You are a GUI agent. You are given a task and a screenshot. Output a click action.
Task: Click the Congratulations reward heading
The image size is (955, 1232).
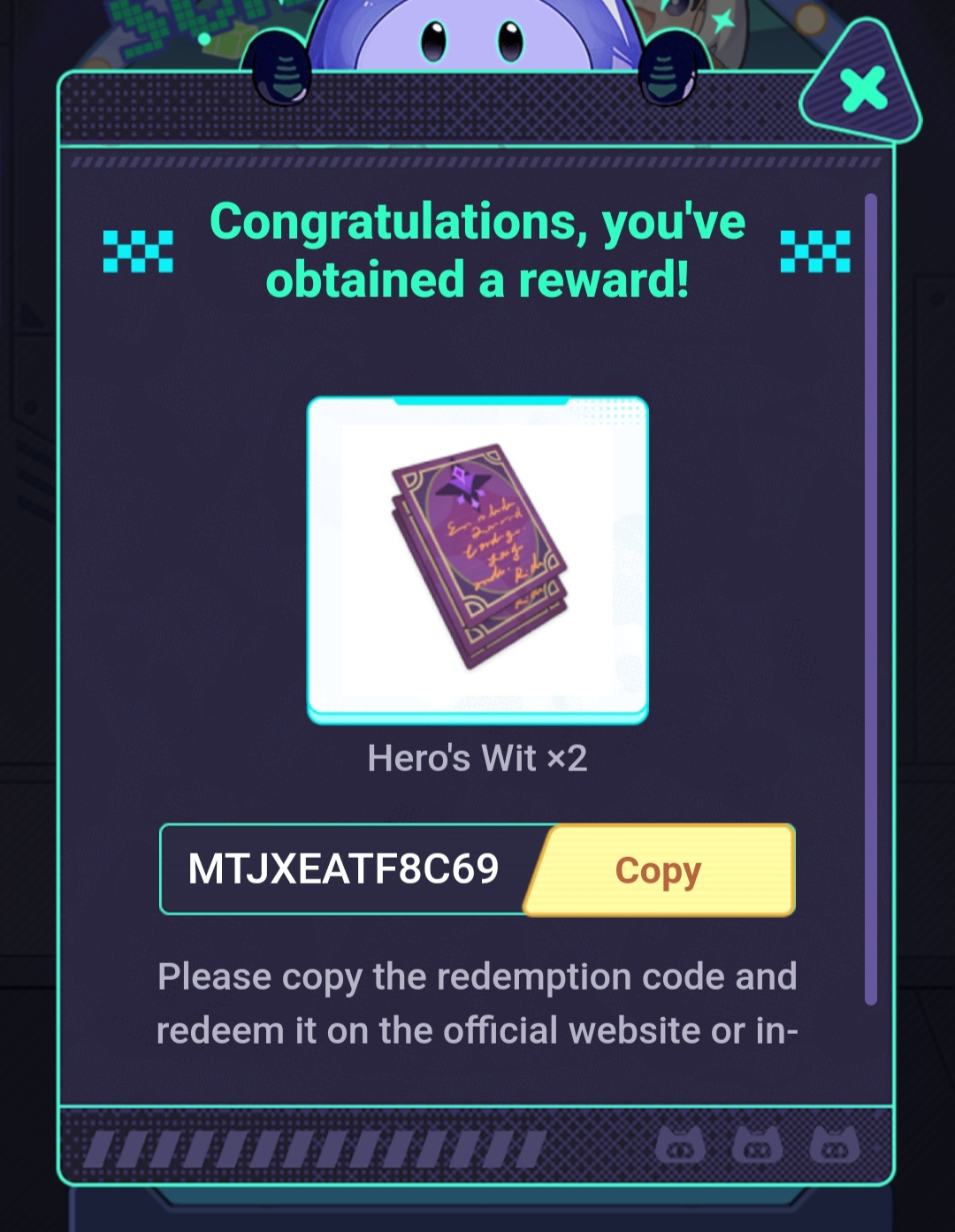(477, 250)
